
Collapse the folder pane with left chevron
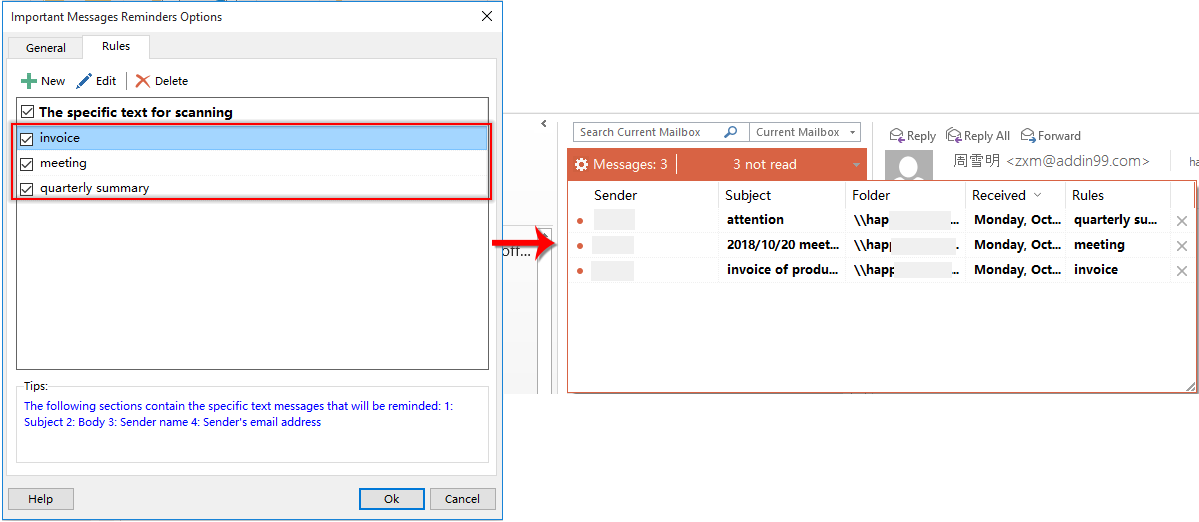(x=543, y=124)
